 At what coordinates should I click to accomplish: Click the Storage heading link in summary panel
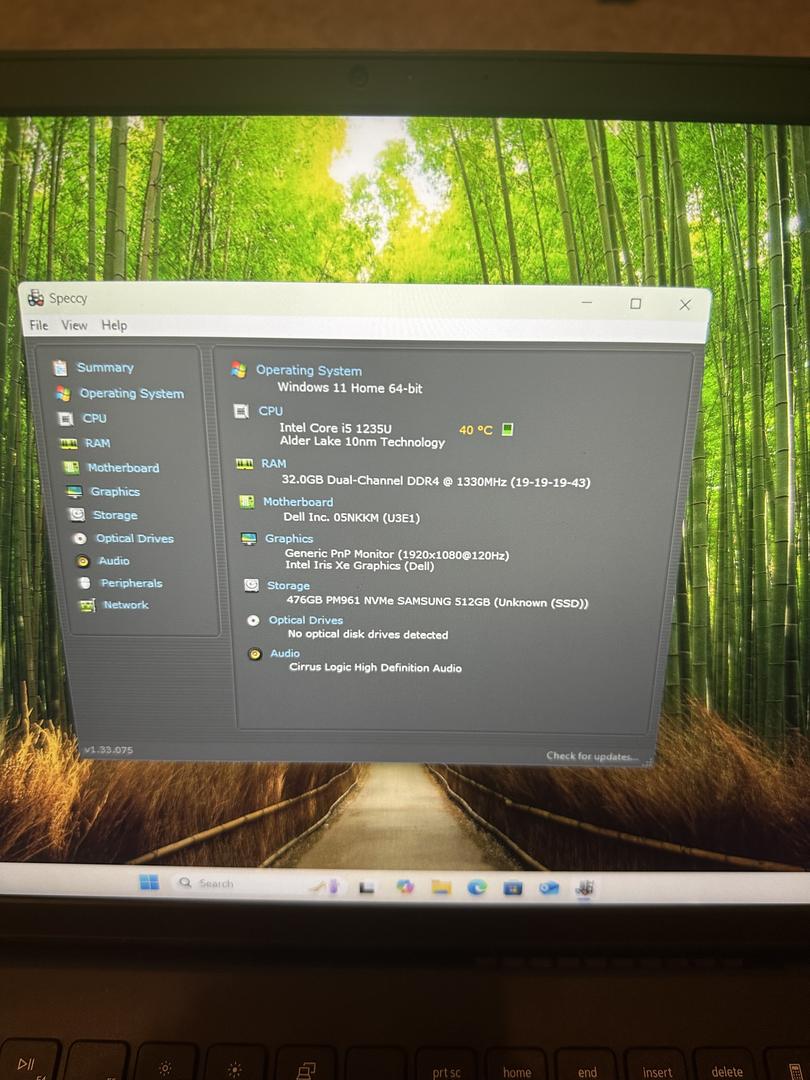pyautogui.click(x=288, y=585)
